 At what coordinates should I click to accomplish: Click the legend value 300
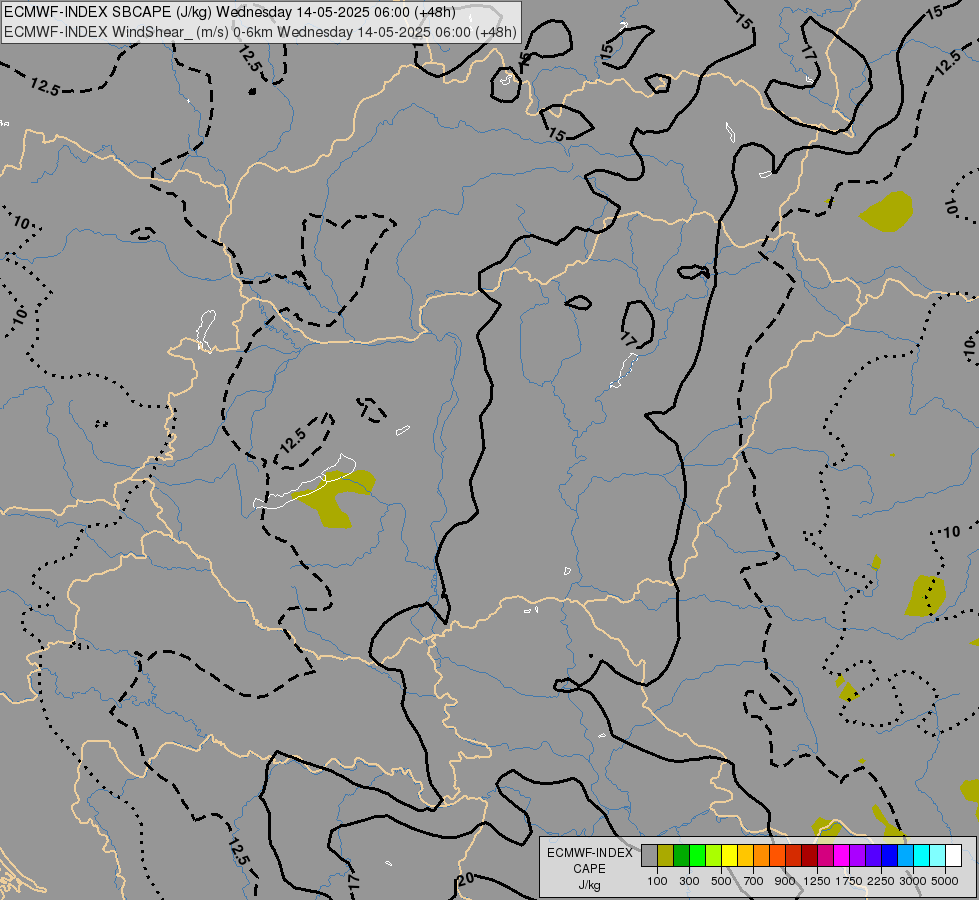689,881
